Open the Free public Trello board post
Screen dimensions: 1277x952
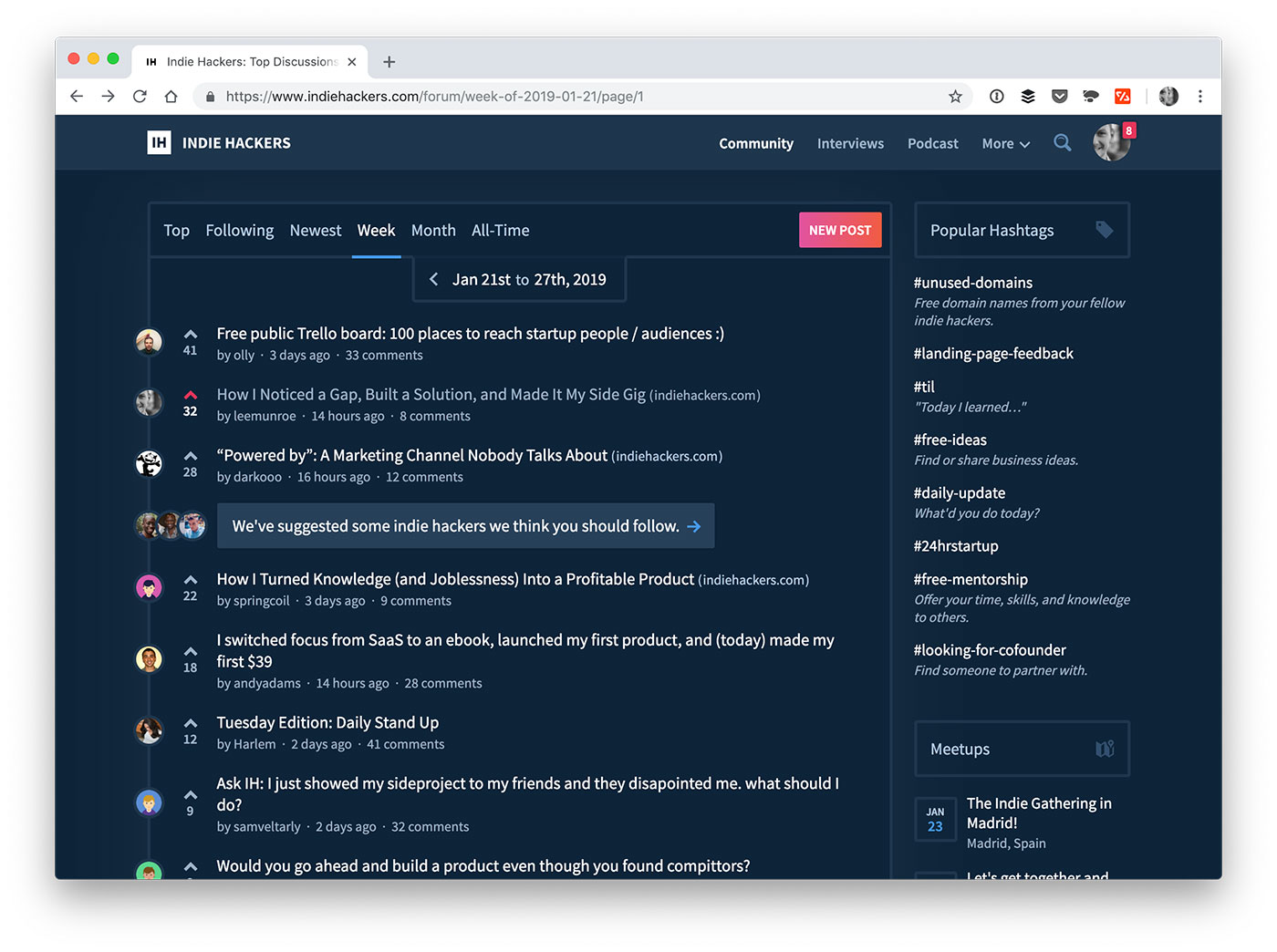pyautogui.click(x=471, y=333)
